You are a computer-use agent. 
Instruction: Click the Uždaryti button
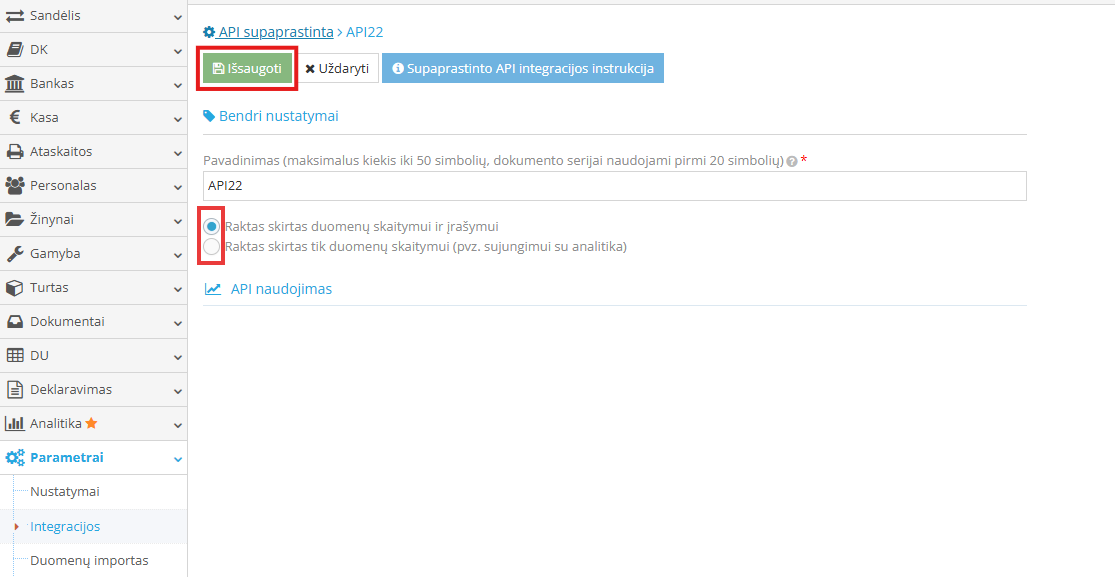[x=338, y=69]
